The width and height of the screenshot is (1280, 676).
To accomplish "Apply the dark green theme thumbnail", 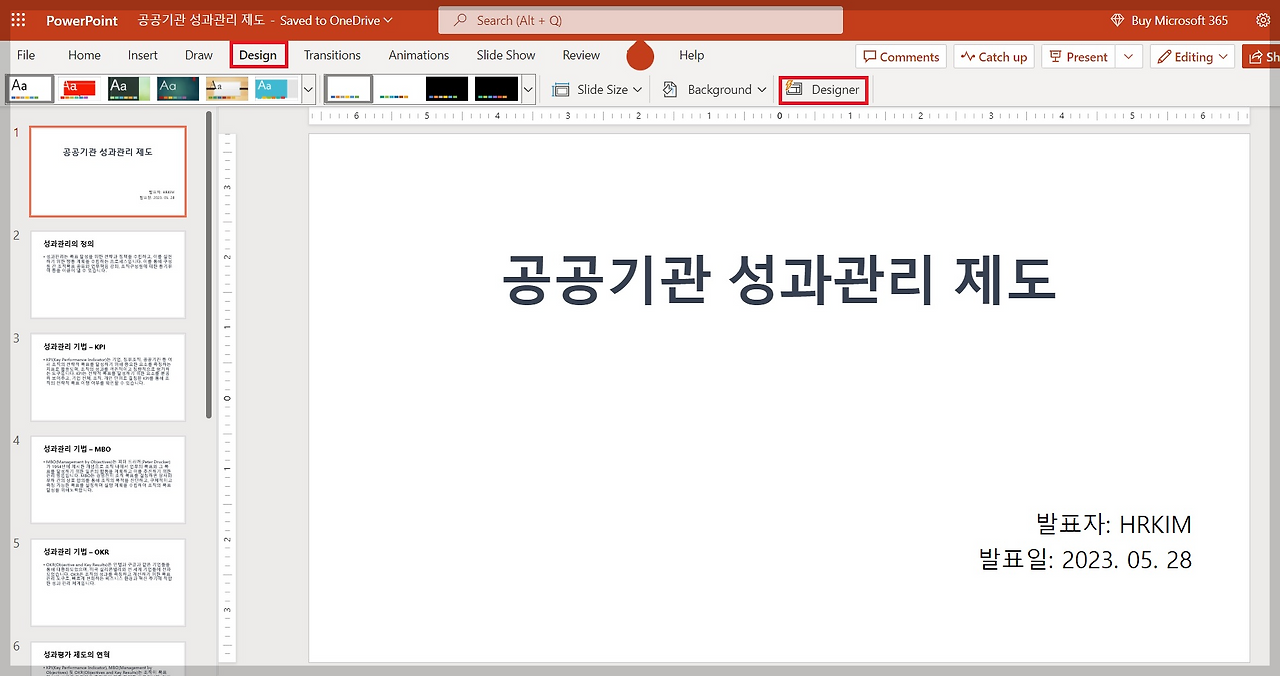I will pyautogui.click(x=128, y=89).
